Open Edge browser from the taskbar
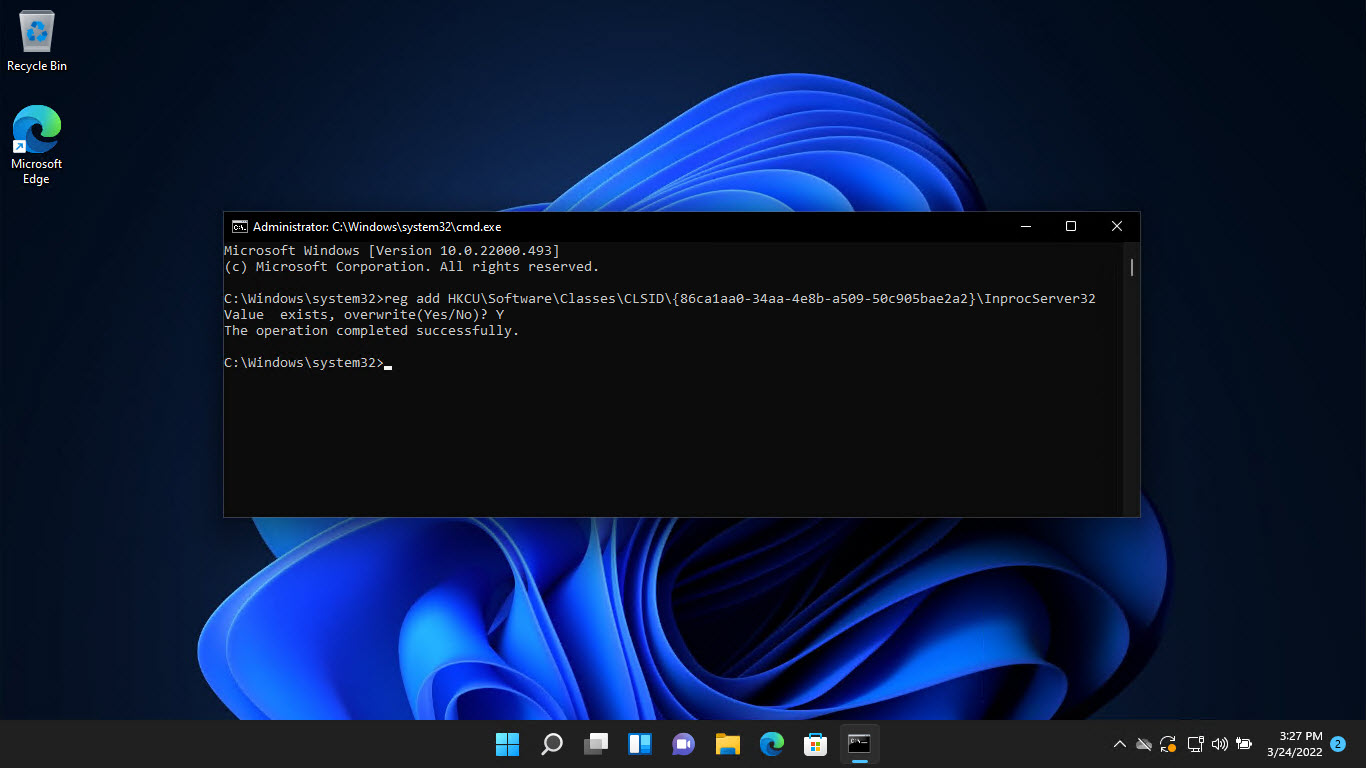This screenshot has height=768, width=1366. tap(771, 744)
